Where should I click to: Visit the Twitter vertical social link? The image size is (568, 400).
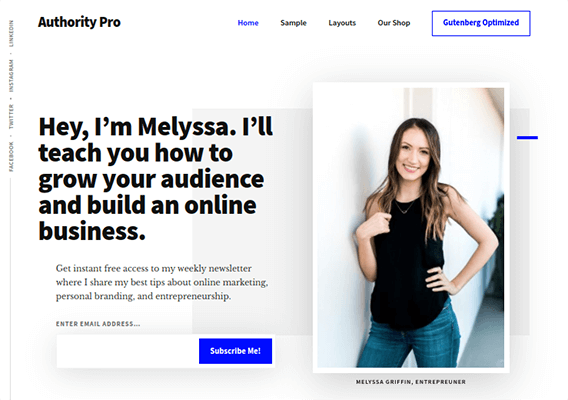(x=11, y=116)
